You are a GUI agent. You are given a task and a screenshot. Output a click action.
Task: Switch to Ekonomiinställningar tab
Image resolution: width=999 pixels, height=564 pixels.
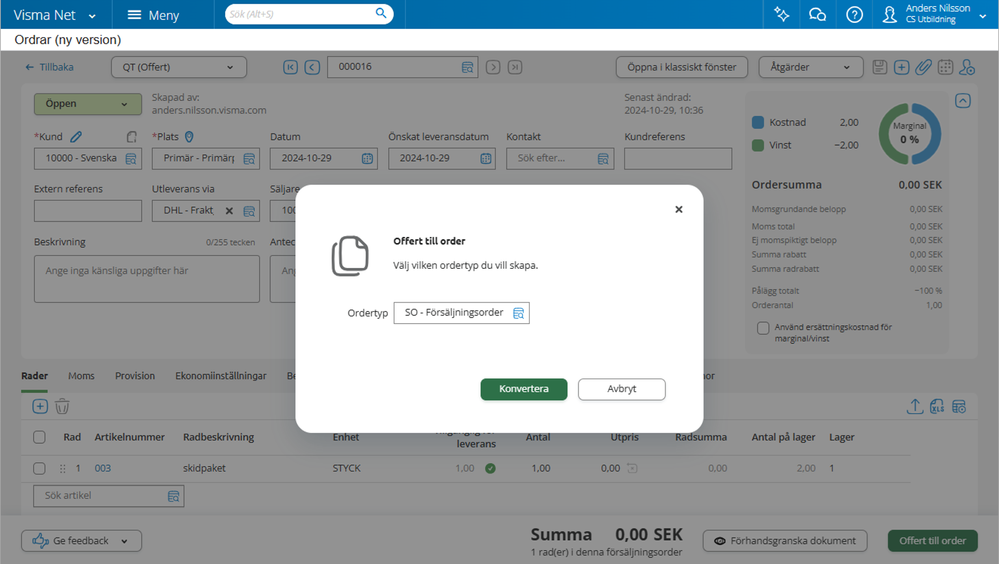coord(221,376)
